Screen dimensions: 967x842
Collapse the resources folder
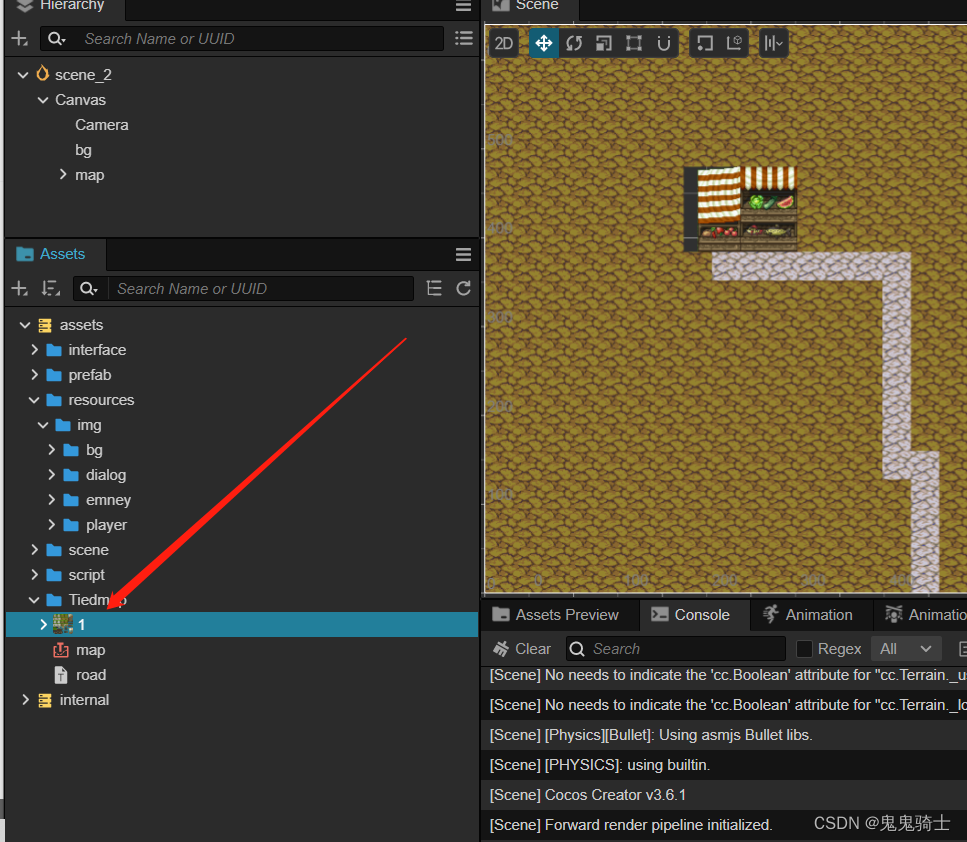tap(35, 400)
